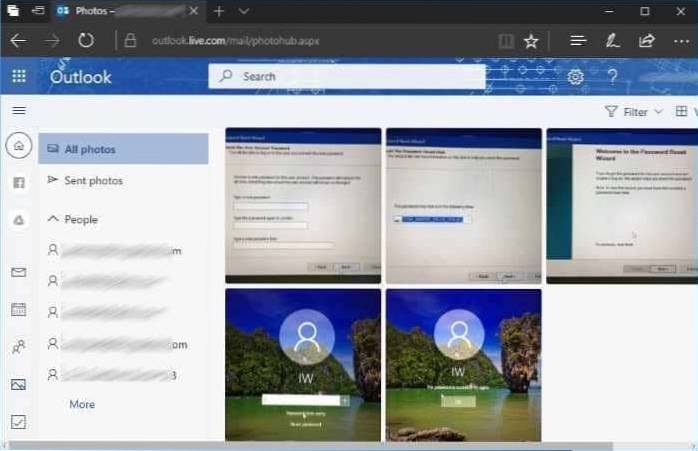Open the Outlook app launcher grid
The height and width of the screenshot is (451, 698).
19,76
